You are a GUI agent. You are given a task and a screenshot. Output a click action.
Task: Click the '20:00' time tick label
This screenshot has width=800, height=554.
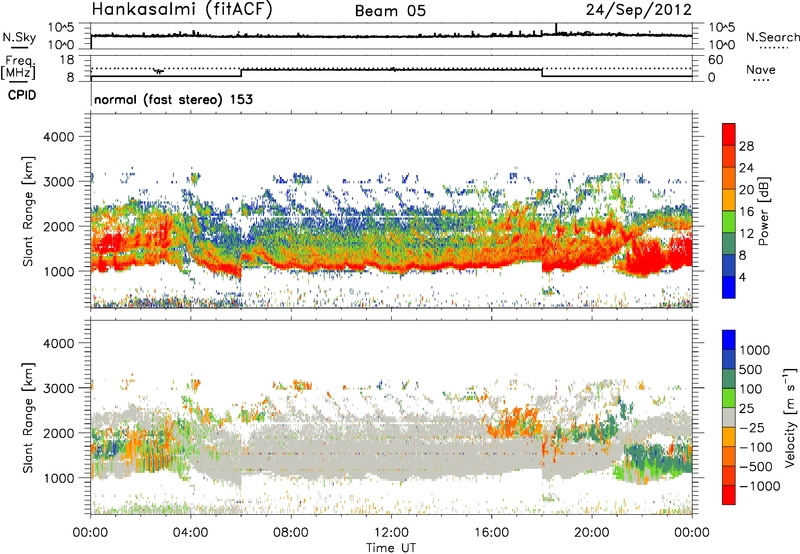[591, 533]
